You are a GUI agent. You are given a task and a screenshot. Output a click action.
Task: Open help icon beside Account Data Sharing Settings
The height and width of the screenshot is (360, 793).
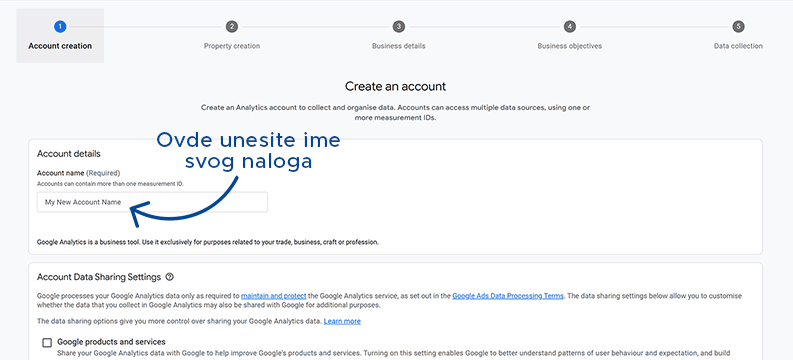(170, 277)
